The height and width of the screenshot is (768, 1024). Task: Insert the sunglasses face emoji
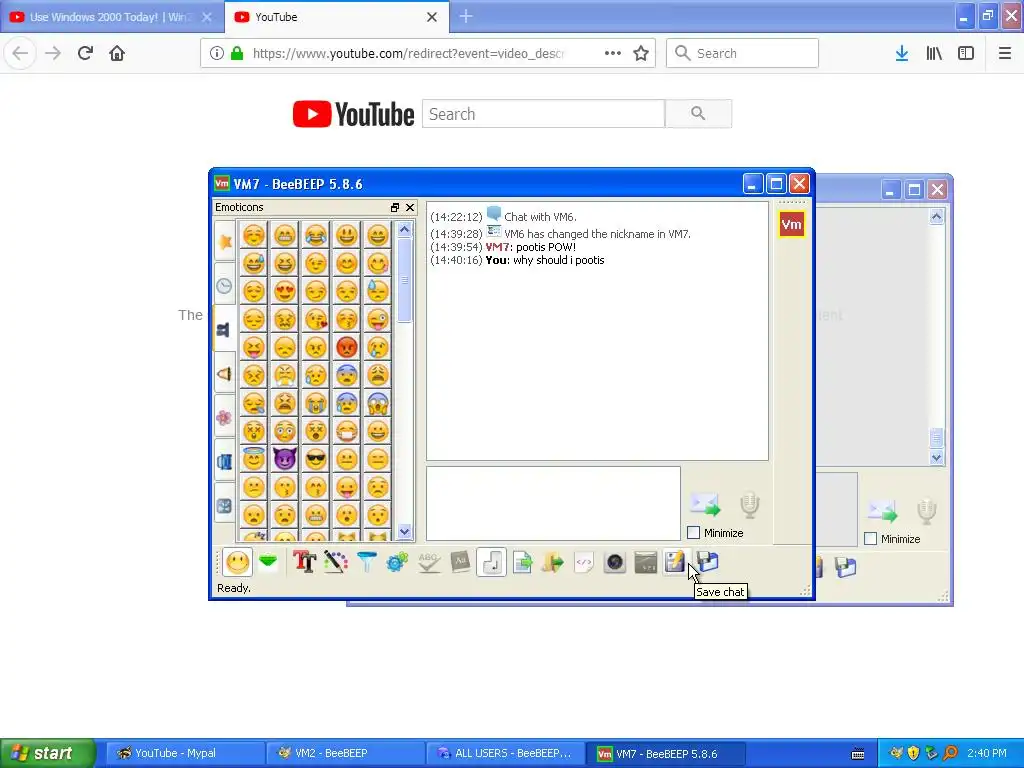(x=315, y=458)
